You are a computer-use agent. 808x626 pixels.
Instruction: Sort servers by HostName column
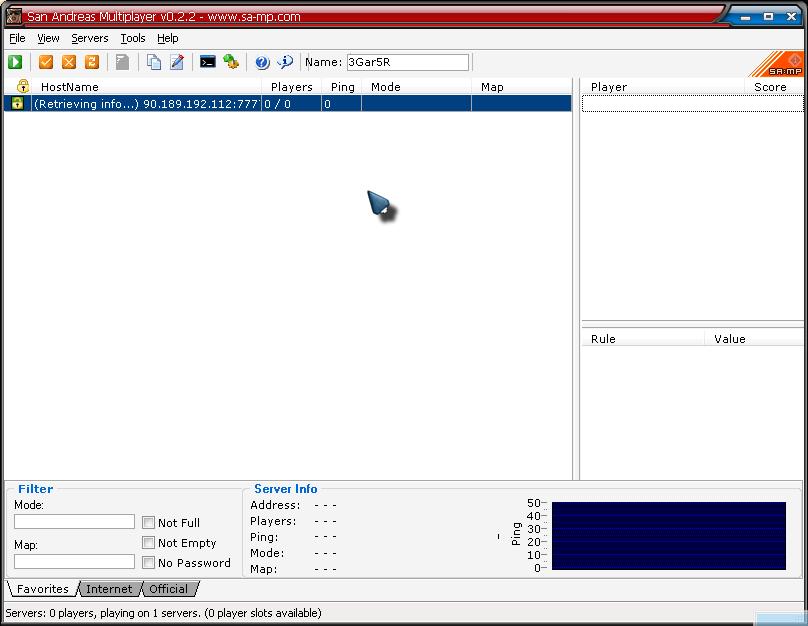pos(146,87)
